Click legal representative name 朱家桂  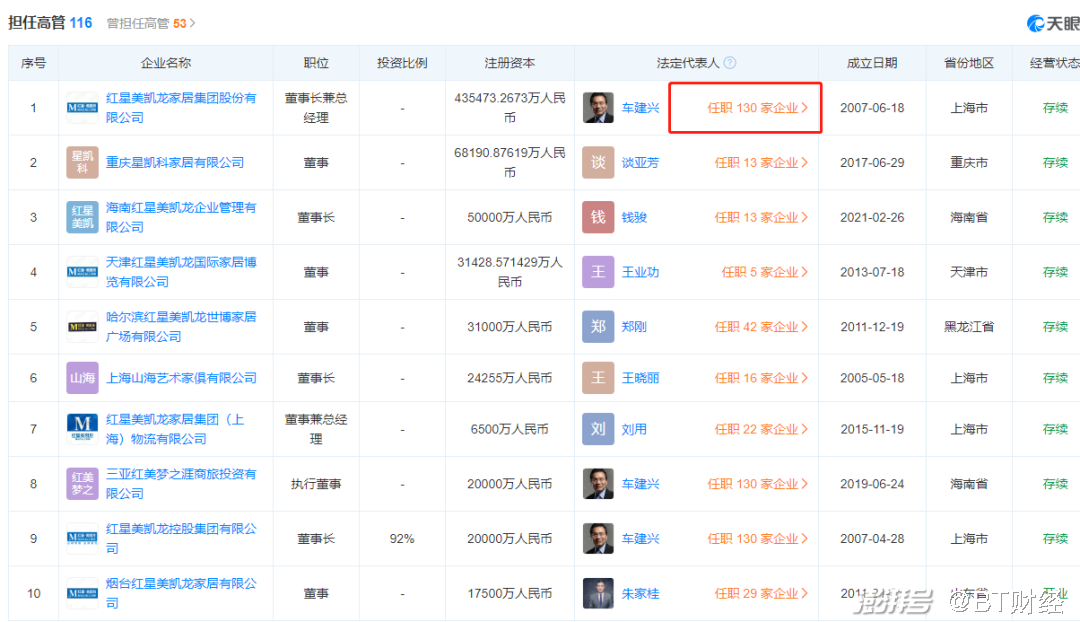[640, 594]
